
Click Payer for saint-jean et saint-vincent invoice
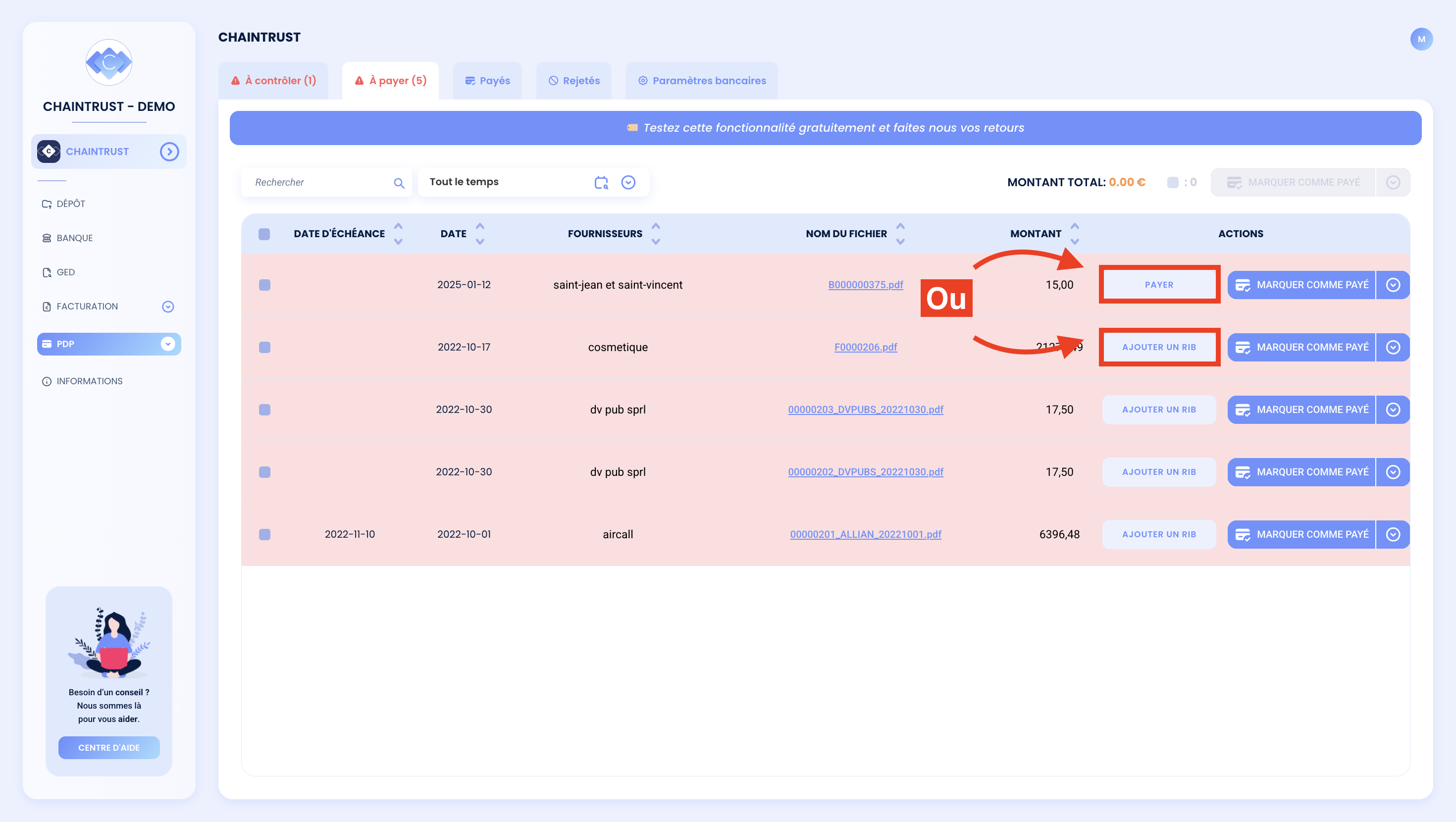(x=1159, y=285)
